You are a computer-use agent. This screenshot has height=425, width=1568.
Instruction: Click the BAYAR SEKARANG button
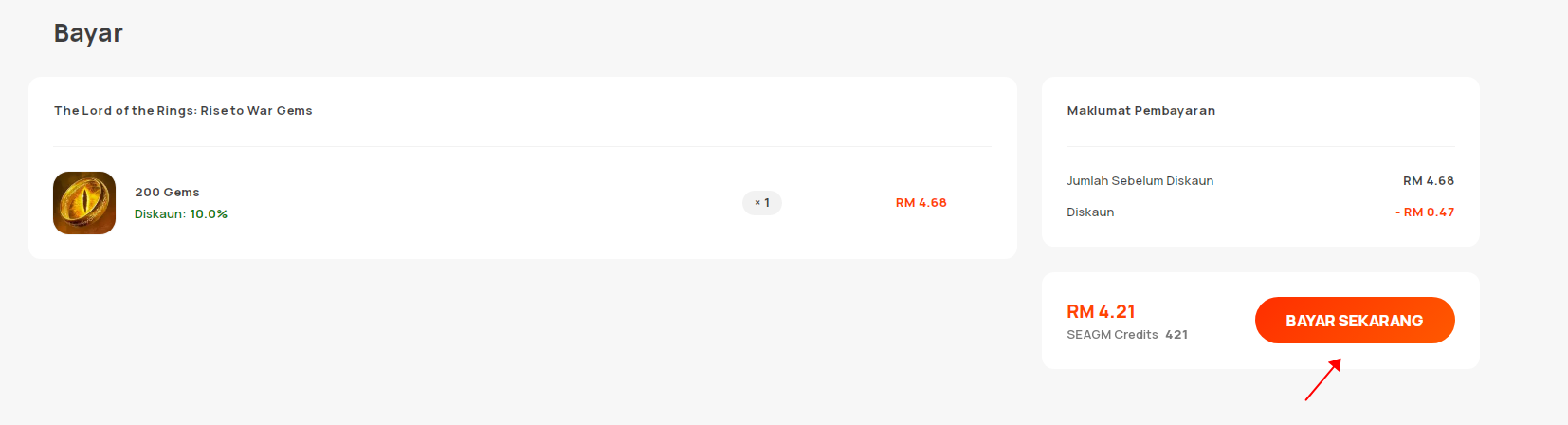tap(1355, 321)
